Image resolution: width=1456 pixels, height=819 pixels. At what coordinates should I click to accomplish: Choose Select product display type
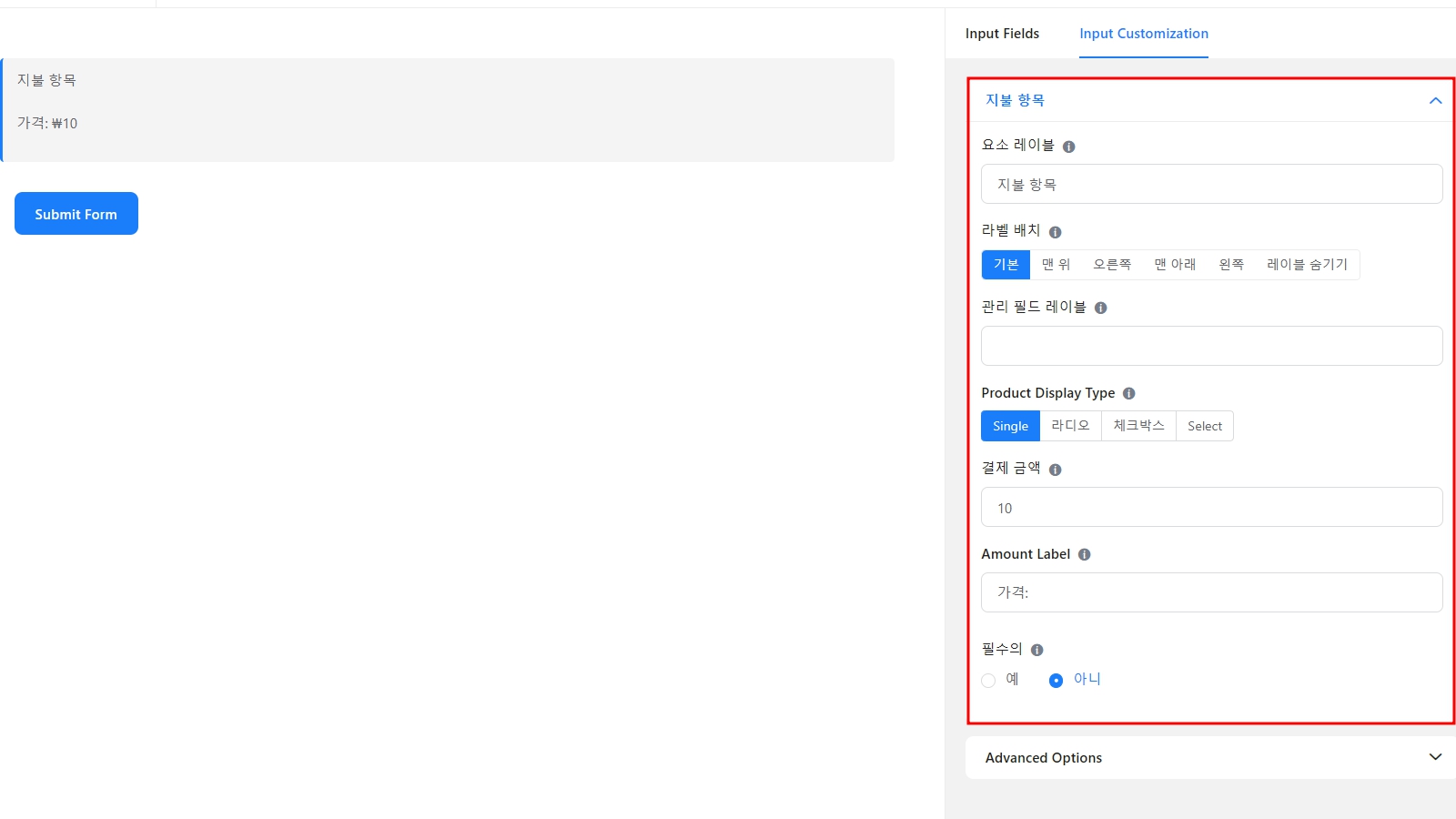[x=1205, y=426]
